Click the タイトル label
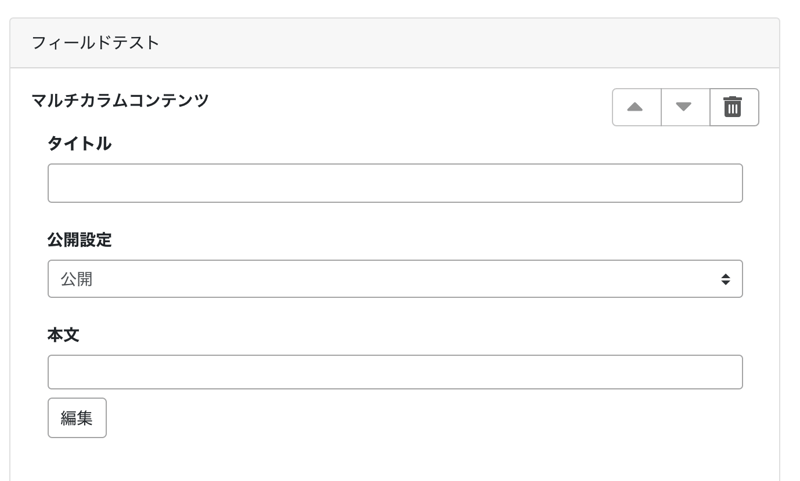The height and width of the screenshot is (481, 800). click(x=79, y=144)
